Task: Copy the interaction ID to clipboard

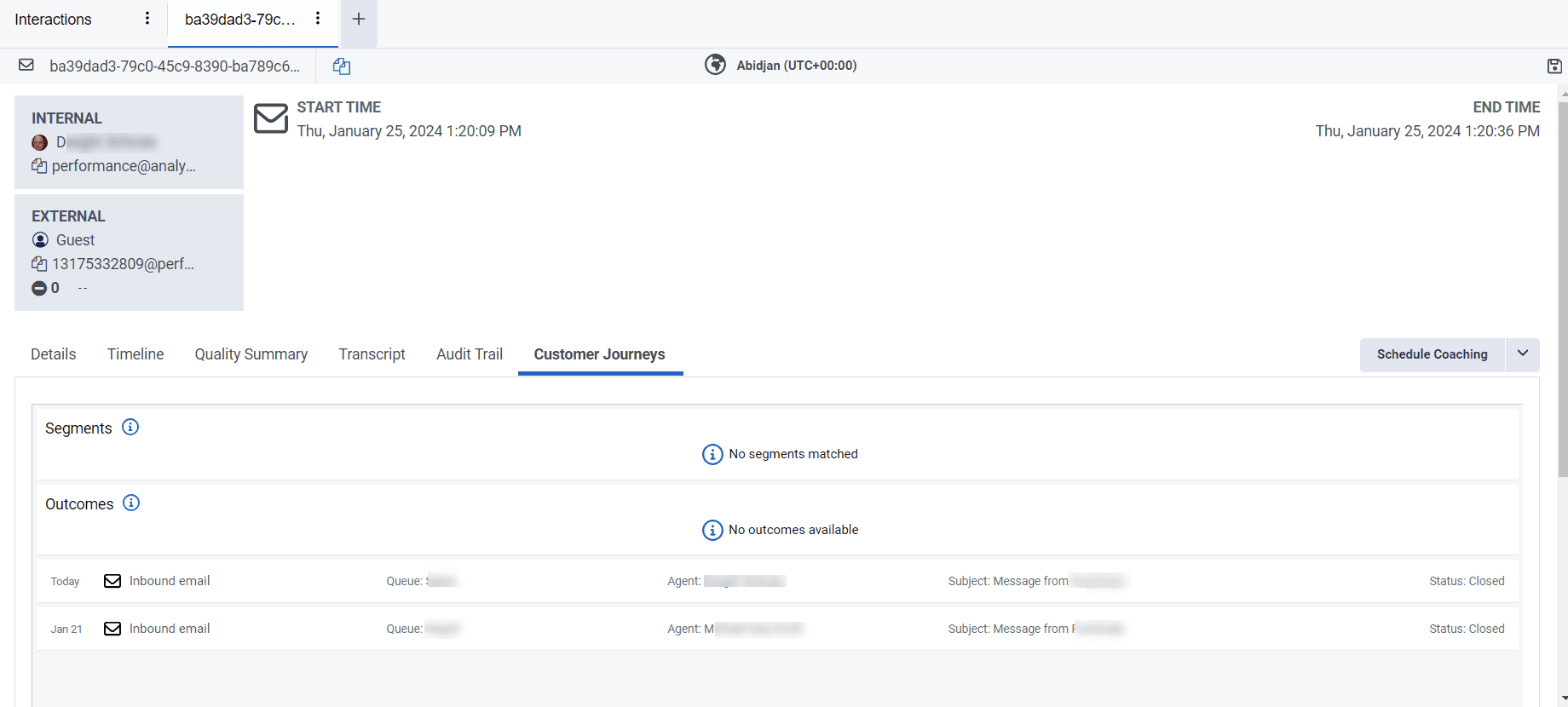Action: [342, 66]
